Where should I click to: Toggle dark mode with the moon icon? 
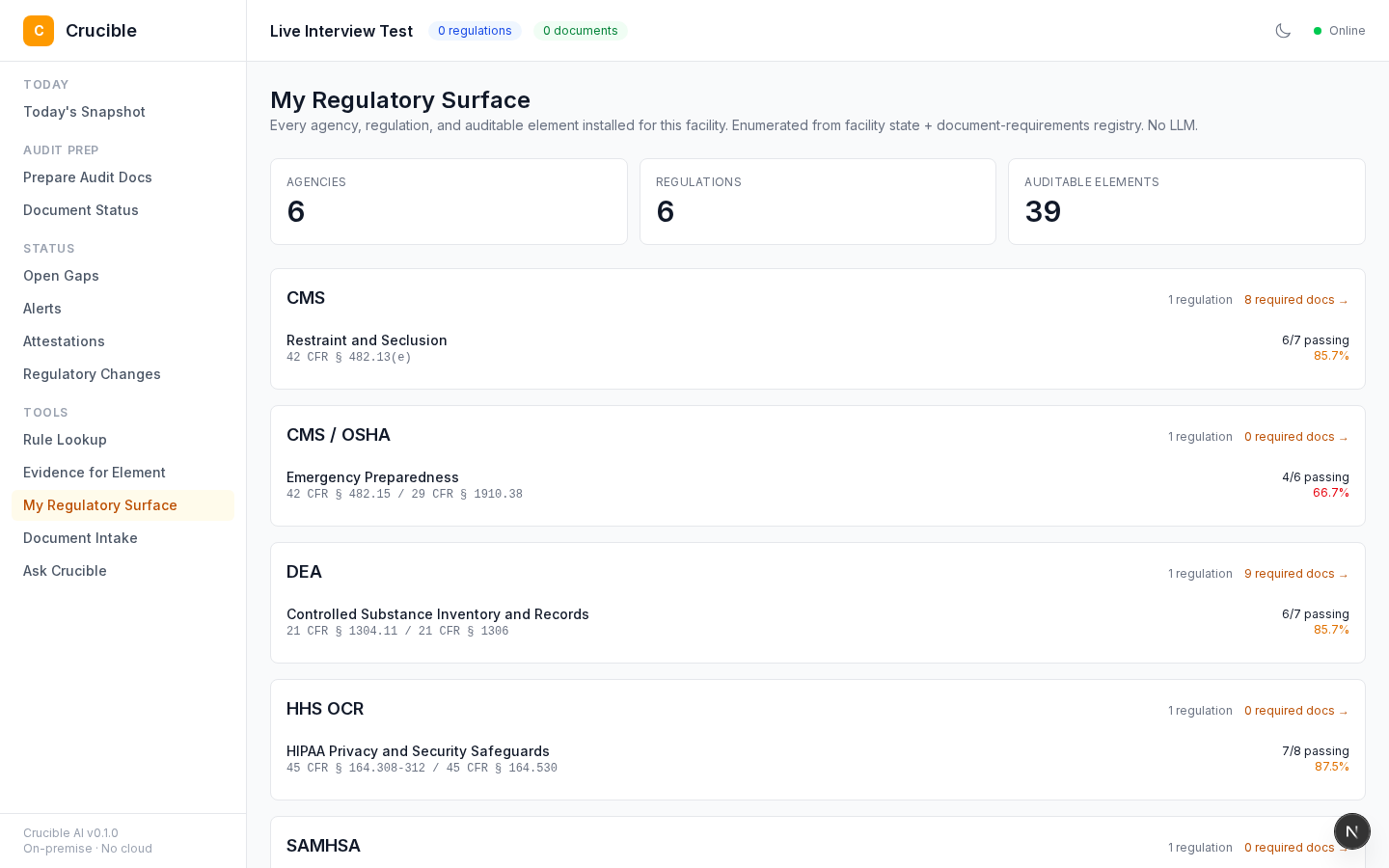pyautogui.click(x=1283, y=30)
